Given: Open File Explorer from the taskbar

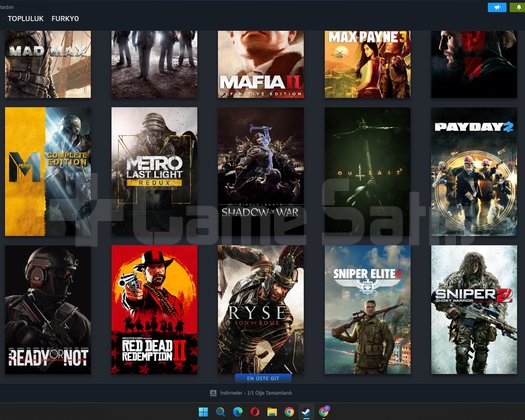Looking at the screenshot, I should [272, 412].
